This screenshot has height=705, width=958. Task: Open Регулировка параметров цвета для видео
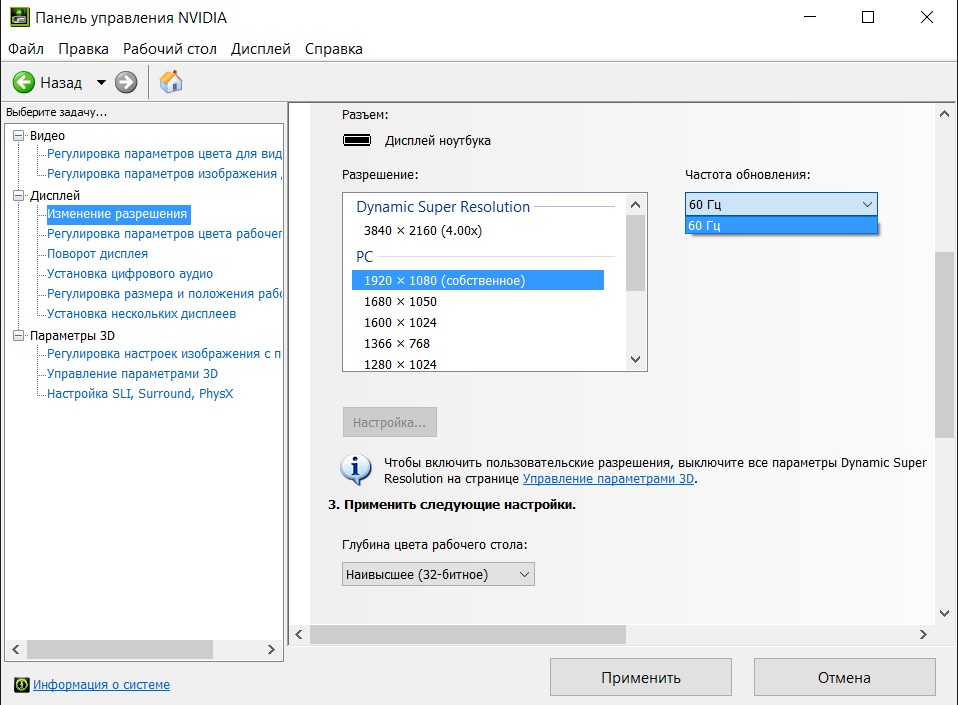pyautogui.click(x=164, y=154)
